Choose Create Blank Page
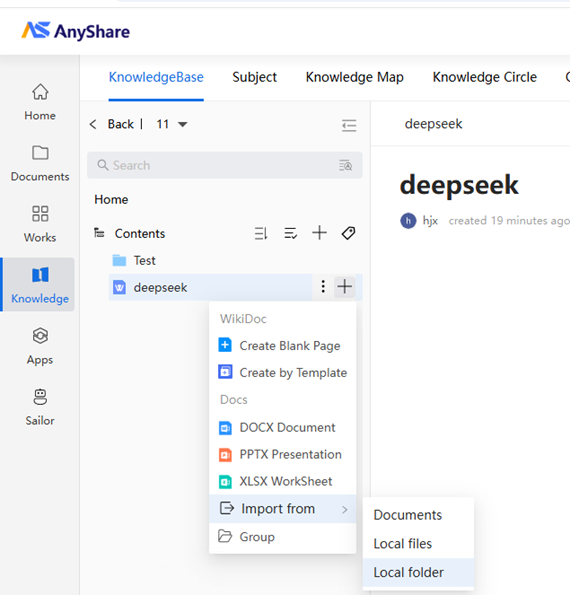The height and width of the screenshot is (595, 570). 282,346
